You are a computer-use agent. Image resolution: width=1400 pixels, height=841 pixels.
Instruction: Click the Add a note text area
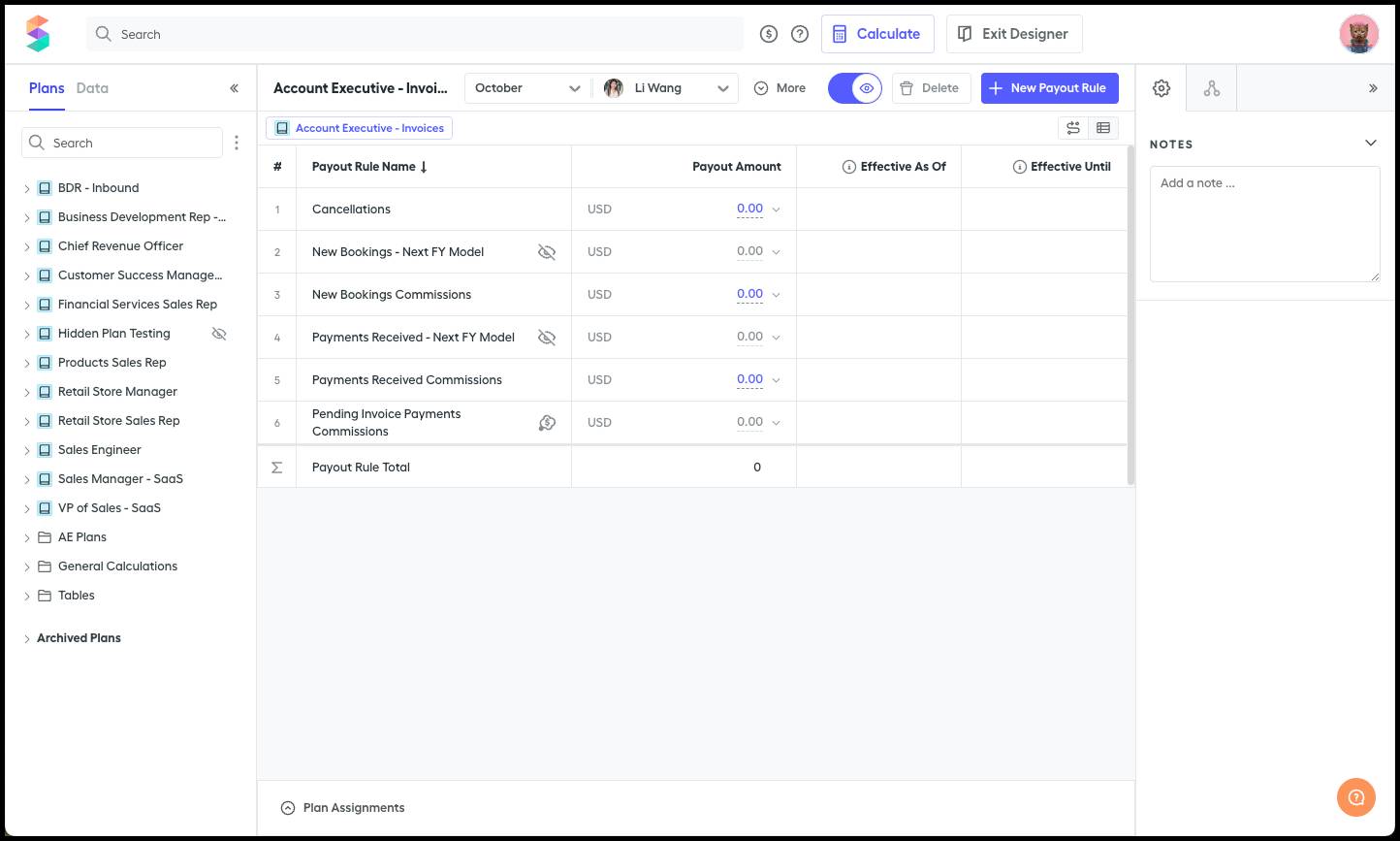1265,224
